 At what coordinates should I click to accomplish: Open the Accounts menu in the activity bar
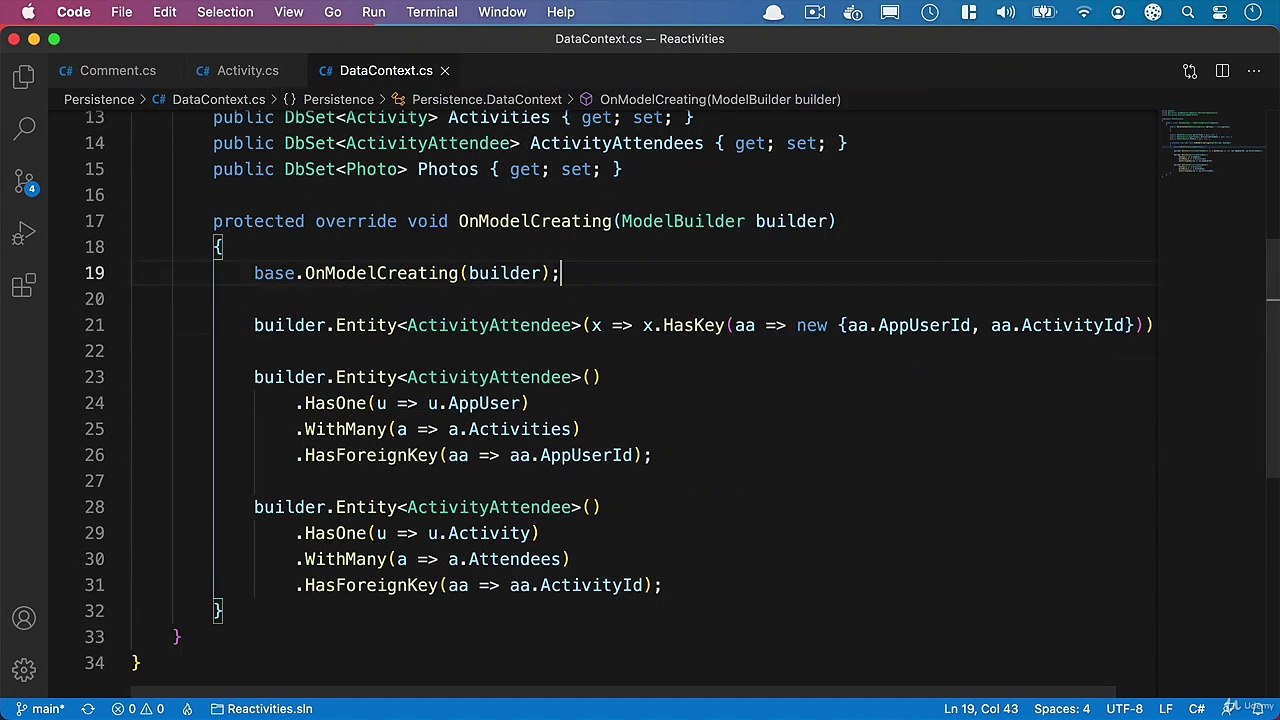click(x=24, y=619)
